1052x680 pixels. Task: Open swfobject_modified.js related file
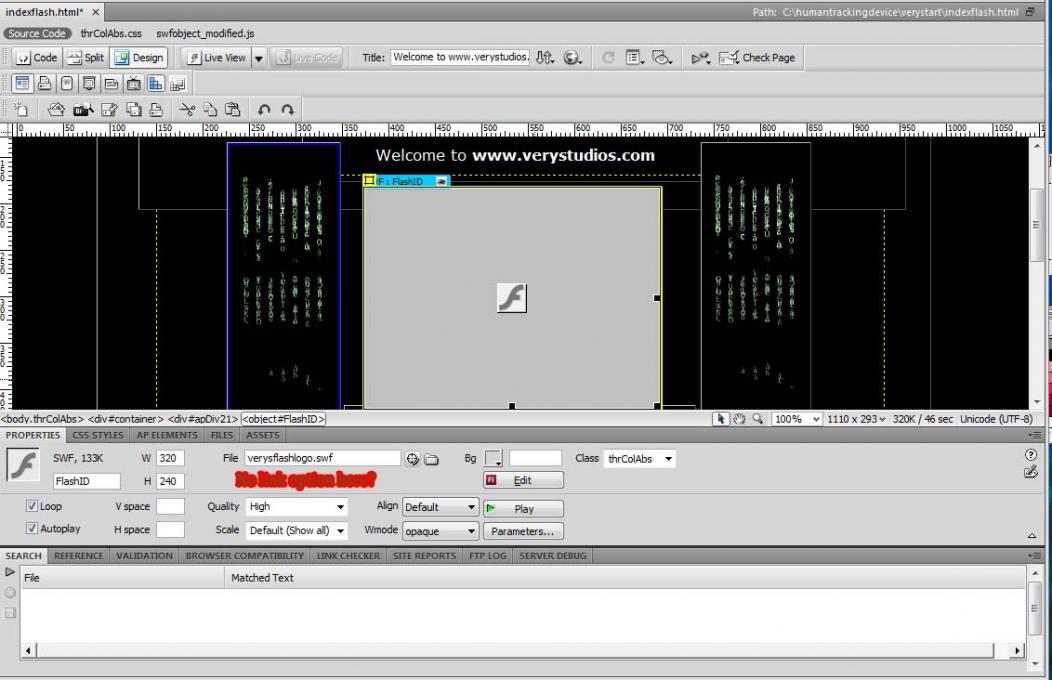(205, 33)
